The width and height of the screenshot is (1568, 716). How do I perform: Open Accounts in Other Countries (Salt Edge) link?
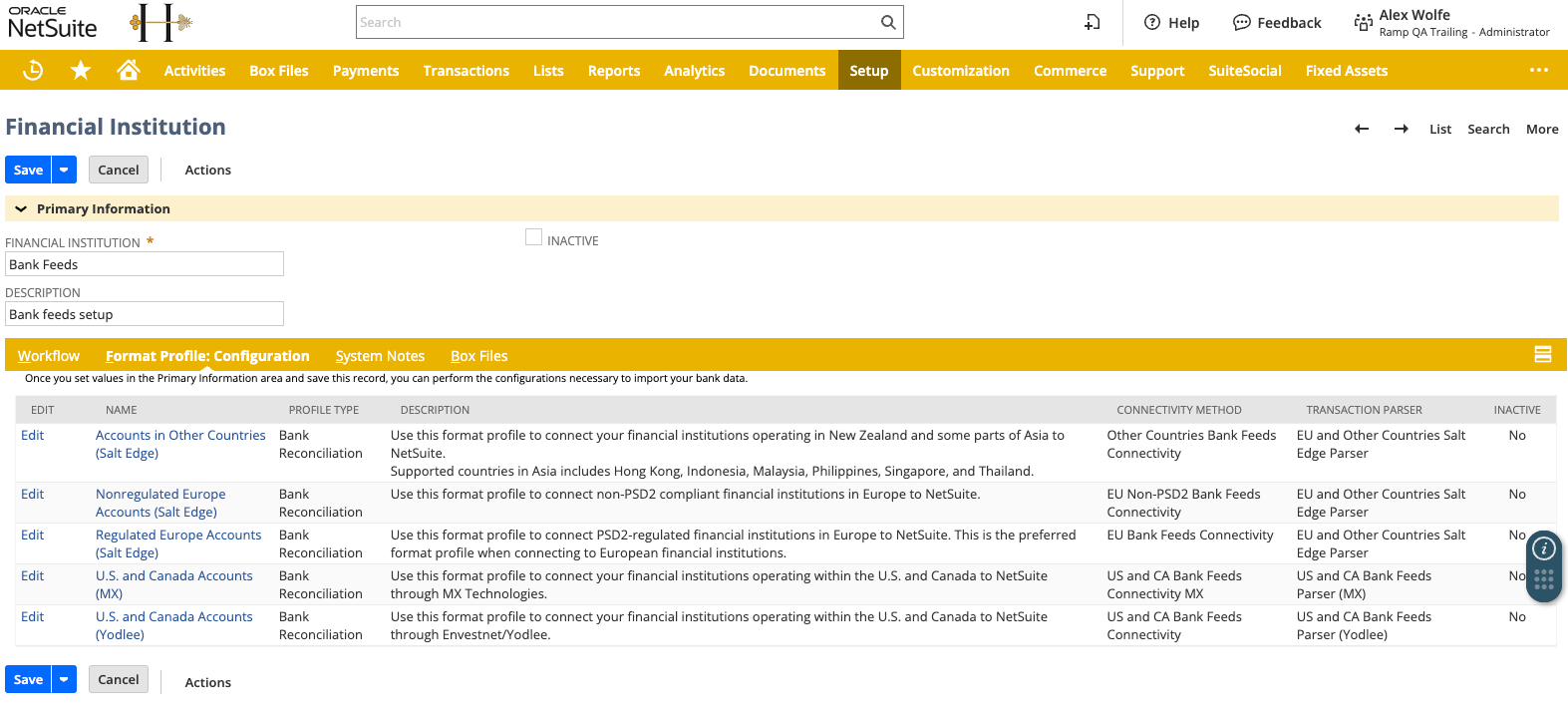click(x=180, y=444)
